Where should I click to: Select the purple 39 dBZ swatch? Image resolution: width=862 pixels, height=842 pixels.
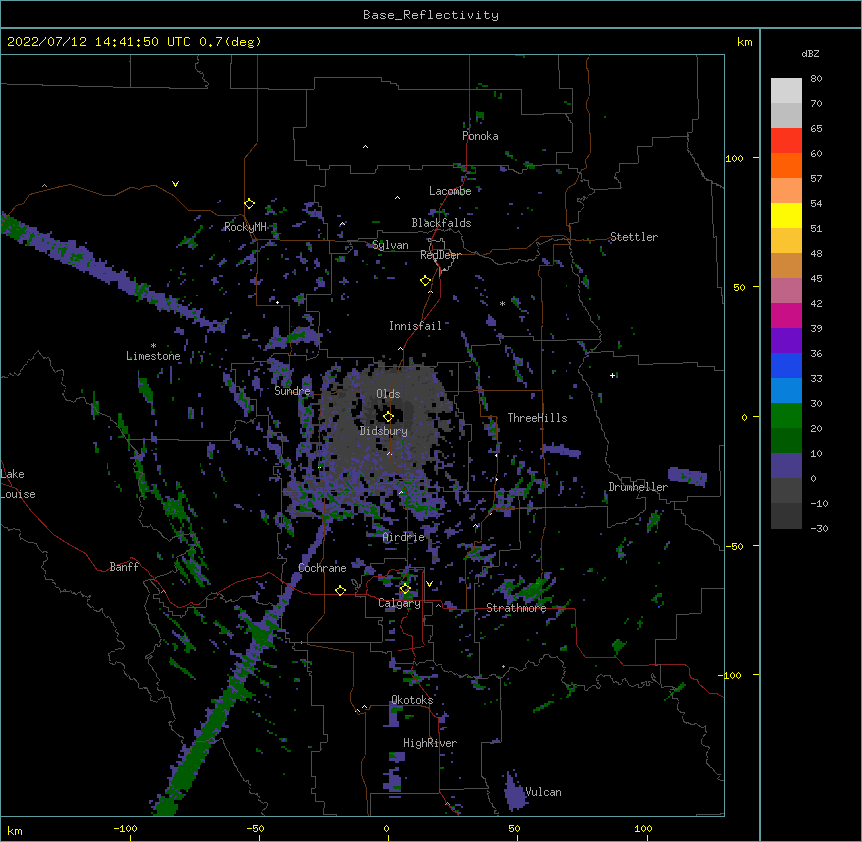pos(786,341)
